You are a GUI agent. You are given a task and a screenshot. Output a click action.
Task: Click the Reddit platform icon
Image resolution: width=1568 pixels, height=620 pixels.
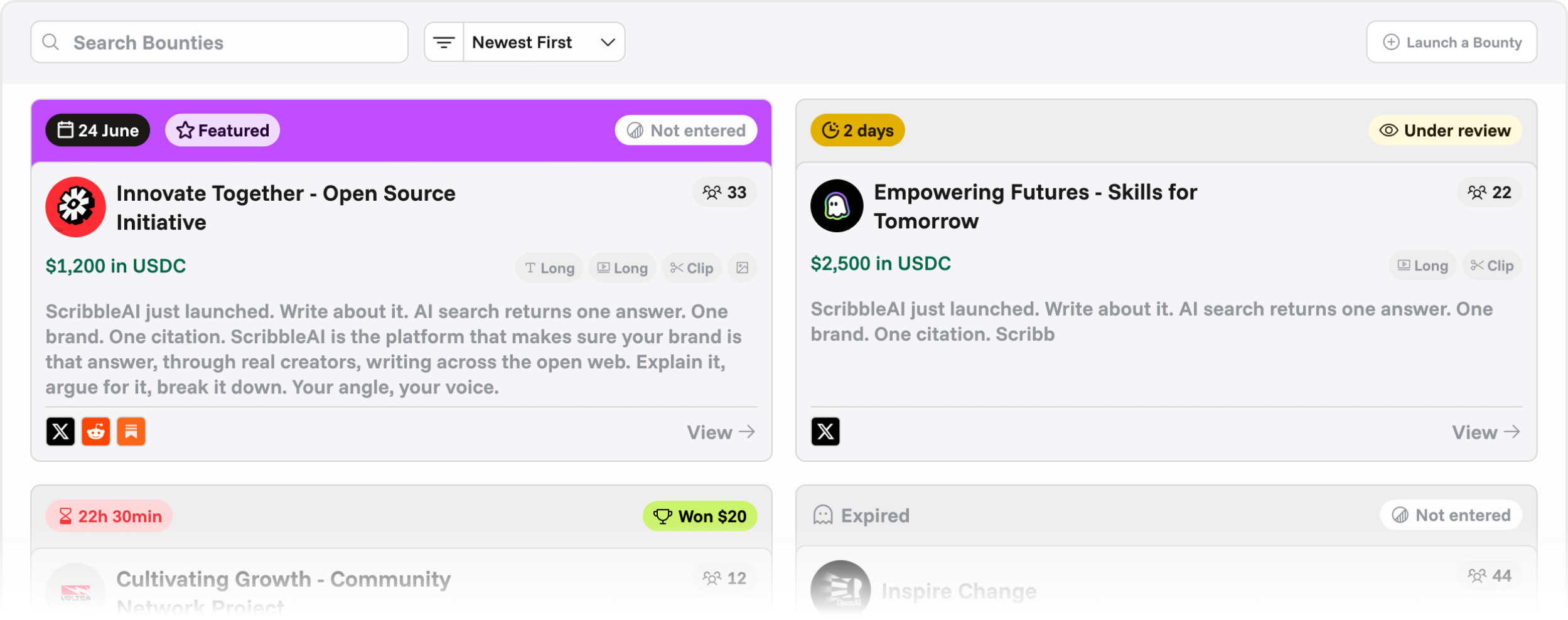pyautogui.click(x=95, y=431)
